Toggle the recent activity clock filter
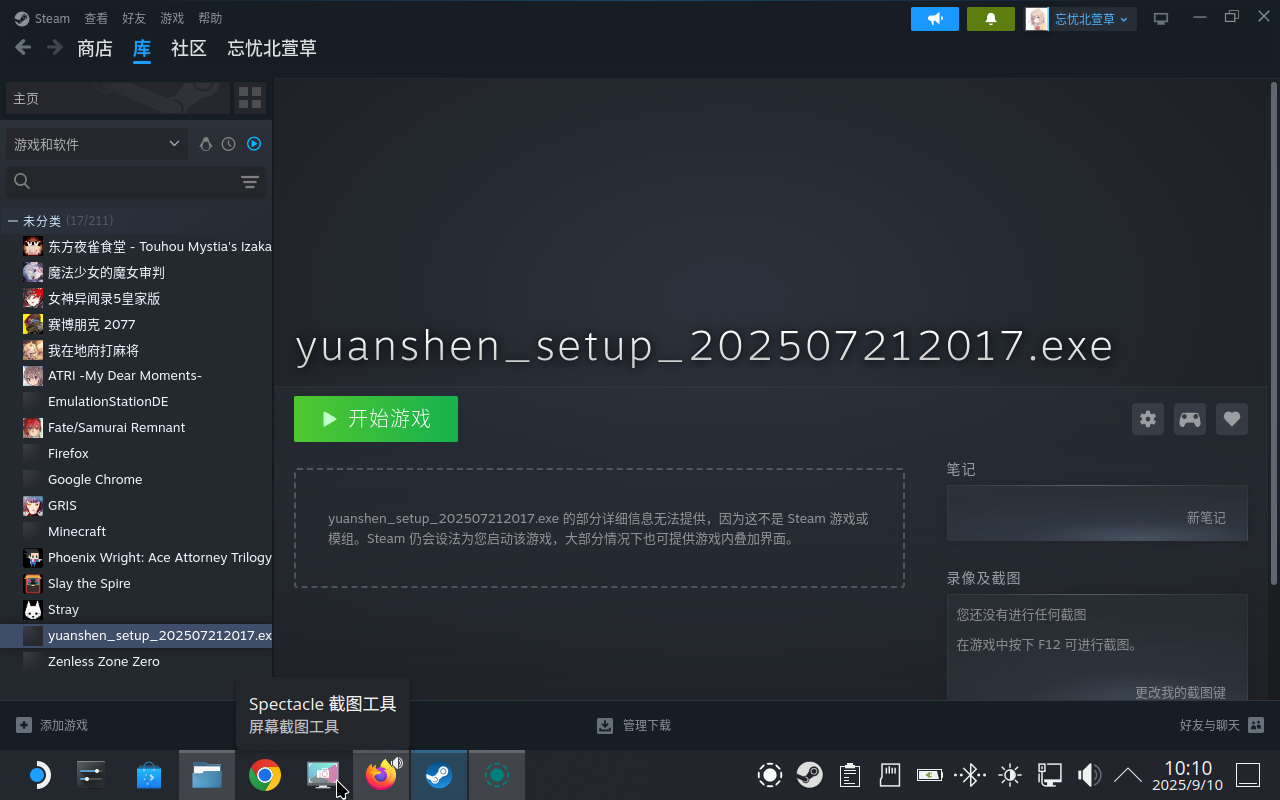Image resolution: width=1280 pixels, height=800 pixels. 229,144
